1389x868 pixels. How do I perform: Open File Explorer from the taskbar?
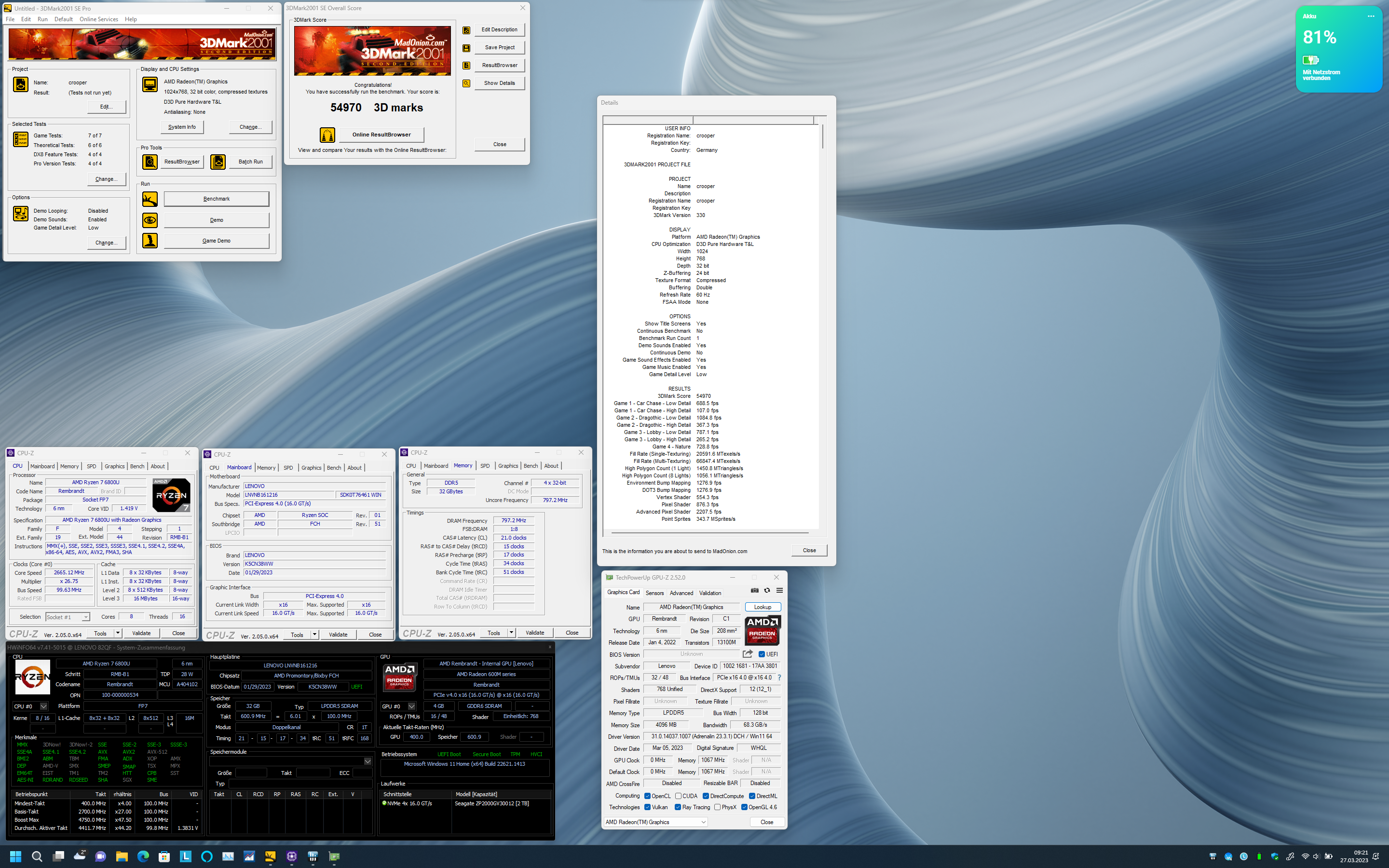122,856
